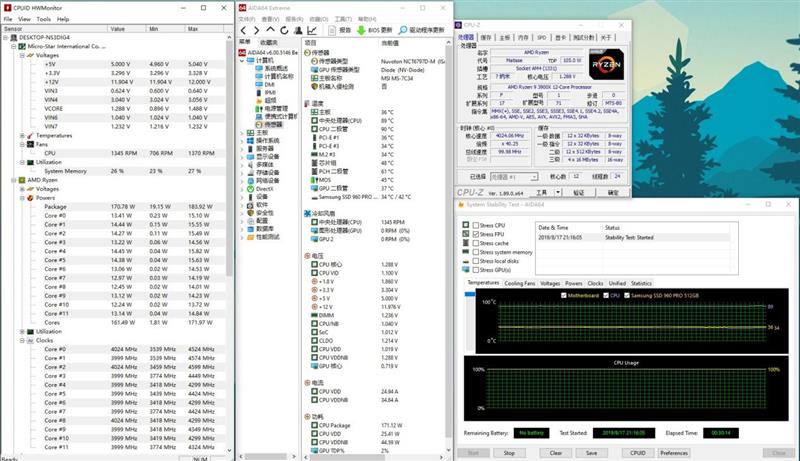This screenshot has width=800, height=461.
Task: Click 验证 validate button in CPU-Z
Action: tap(578, 192)
